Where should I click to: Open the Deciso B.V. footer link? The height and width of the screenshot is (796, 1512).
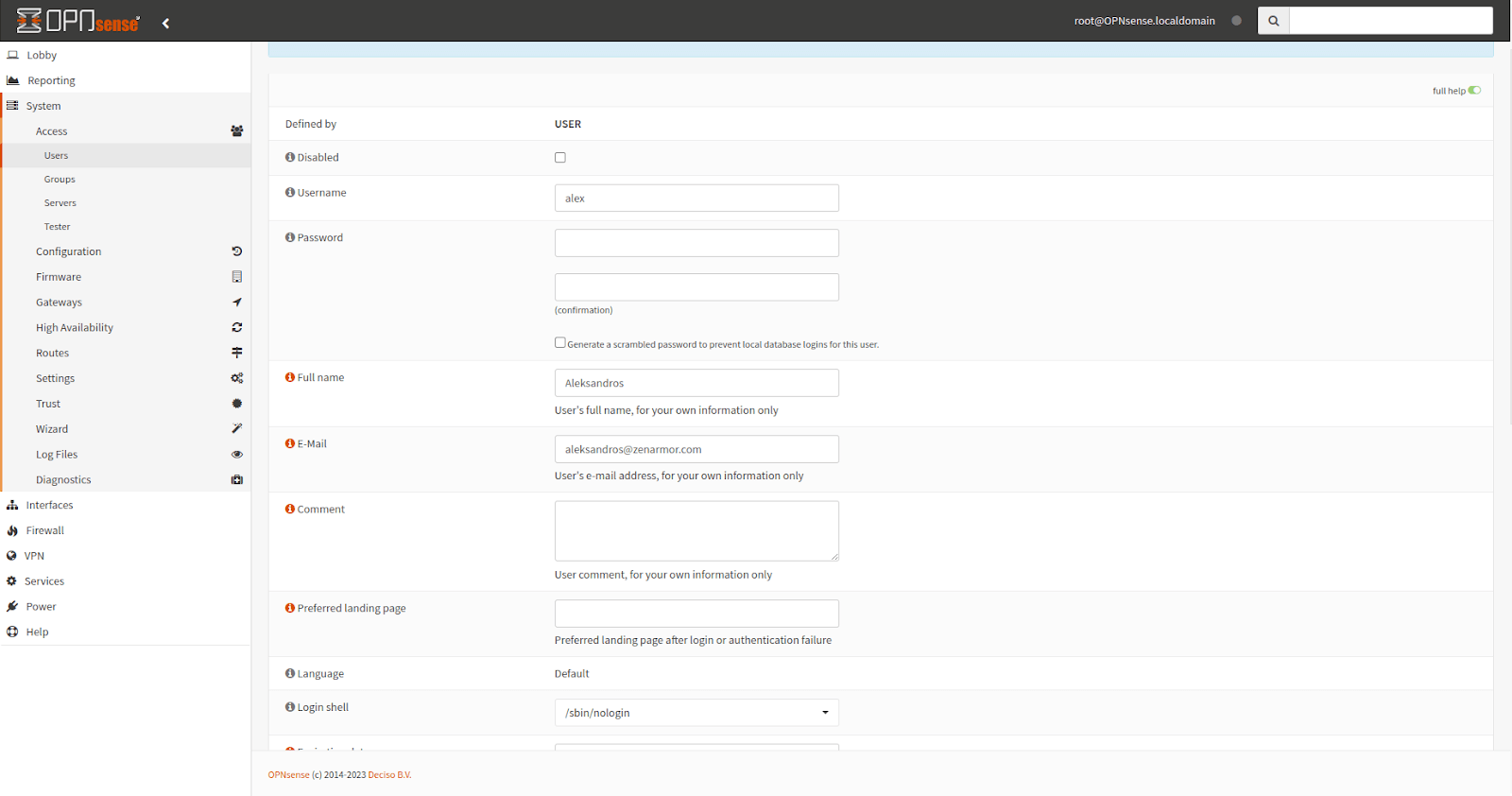click(389, 775)
